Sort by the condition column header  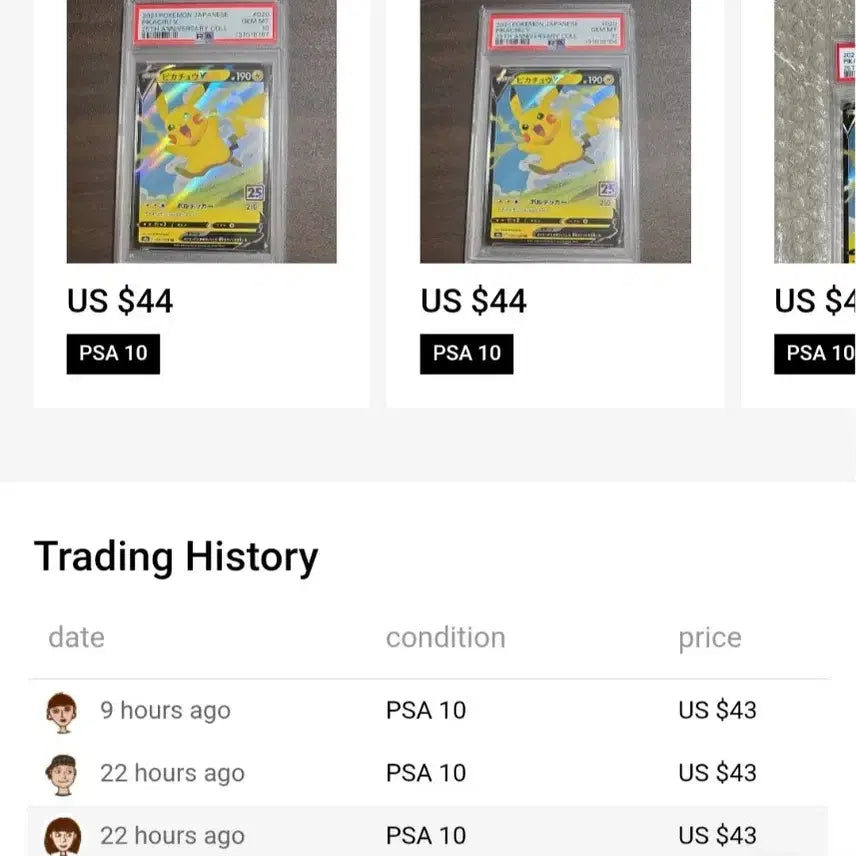pos(445,638)
